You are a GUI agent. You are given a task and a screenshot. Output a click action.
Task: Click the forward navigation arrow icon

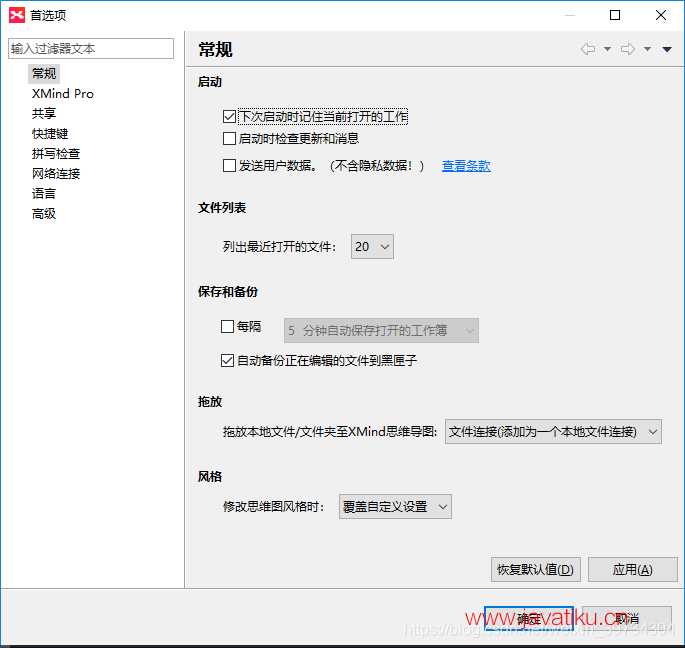[628, 49]
